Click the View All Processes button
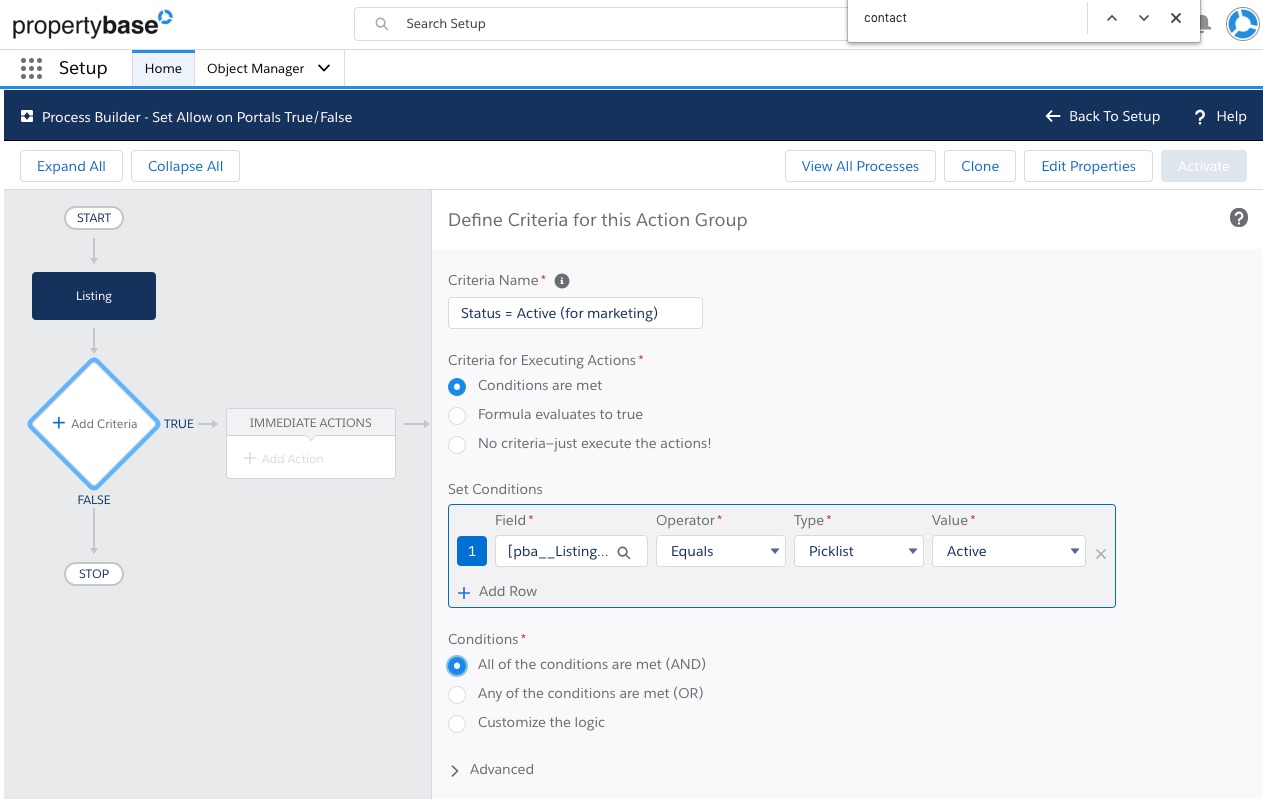 click(859, 166)
